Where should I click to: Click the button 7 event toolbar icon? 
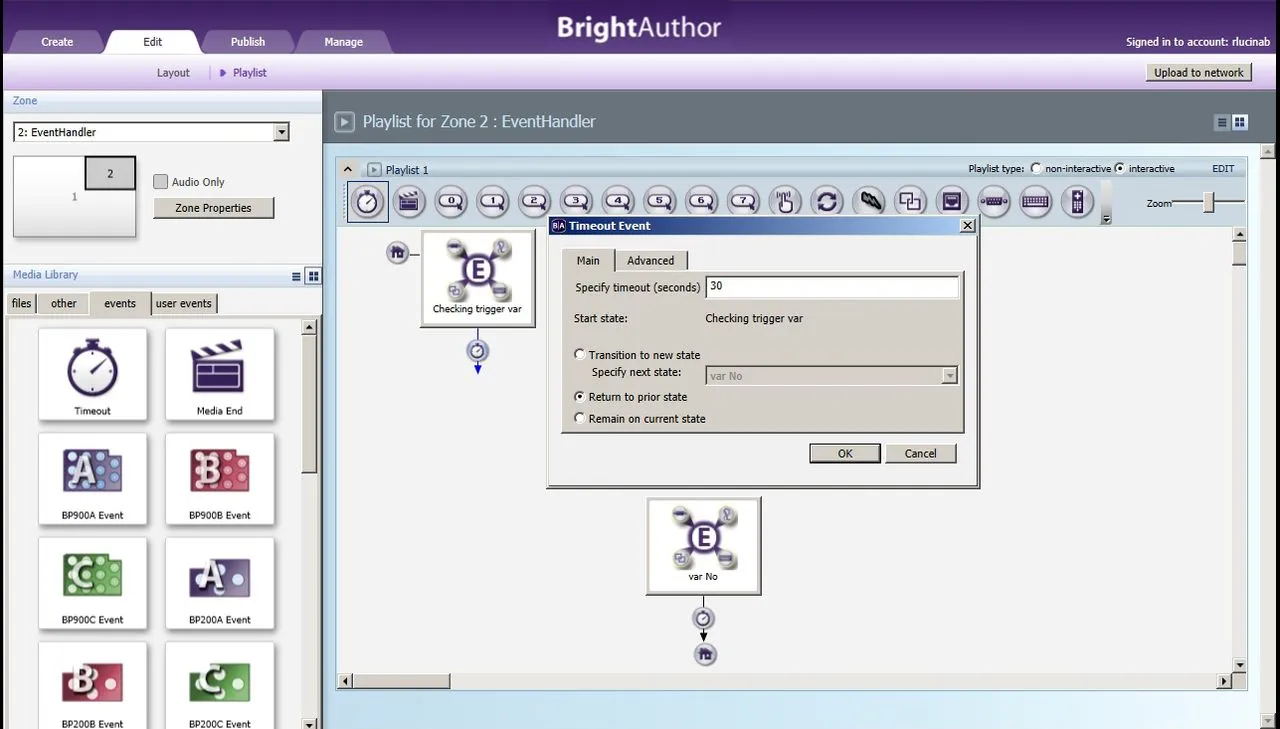pos(743,201)
